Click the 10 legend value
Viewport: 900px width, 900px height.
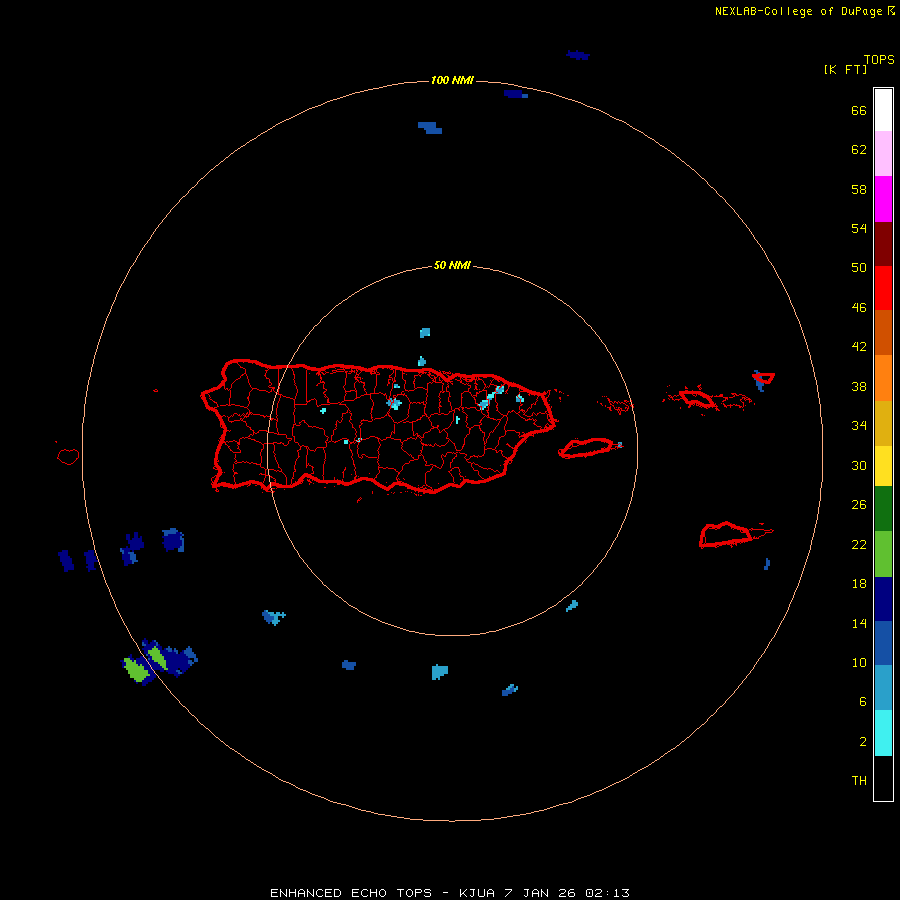coord(859,663)
